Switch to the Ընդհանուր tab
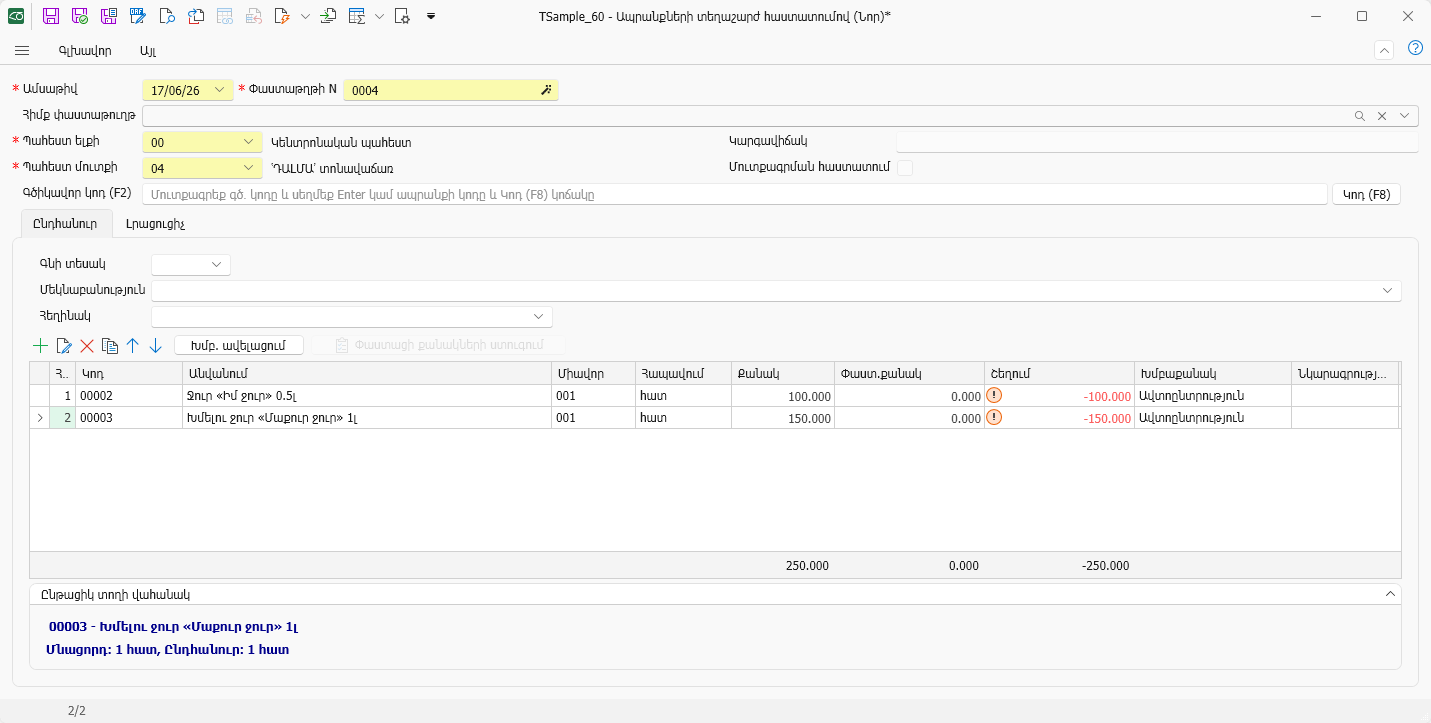 pos(66,224)
